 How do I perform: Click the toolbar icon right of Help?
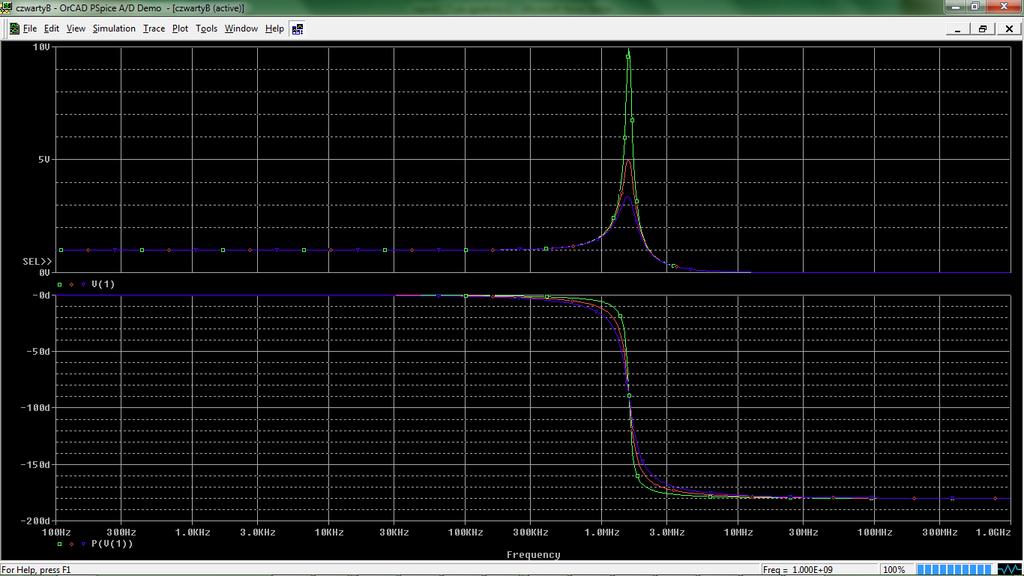point(298,29)
